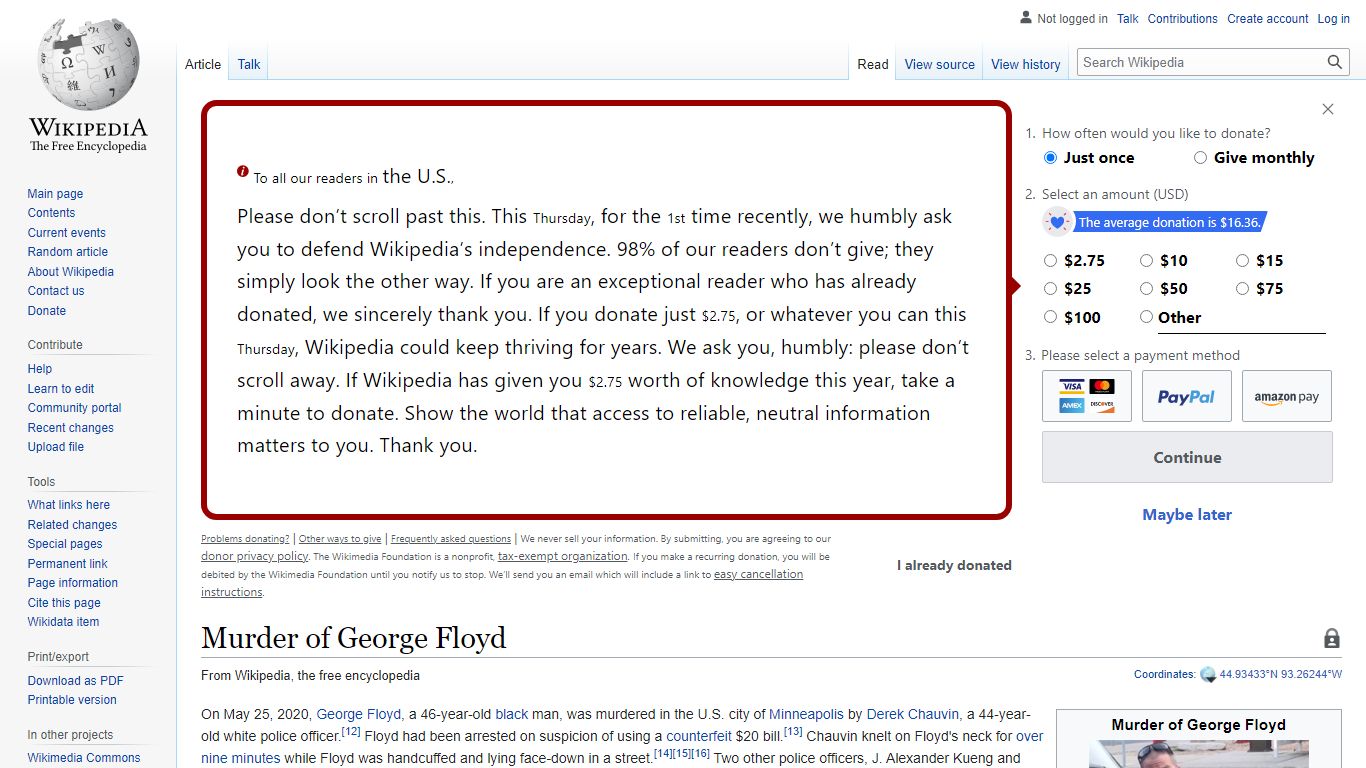The image size is (1366, 768).
Task: Open What links here tool
Action: tap(69, 505)
